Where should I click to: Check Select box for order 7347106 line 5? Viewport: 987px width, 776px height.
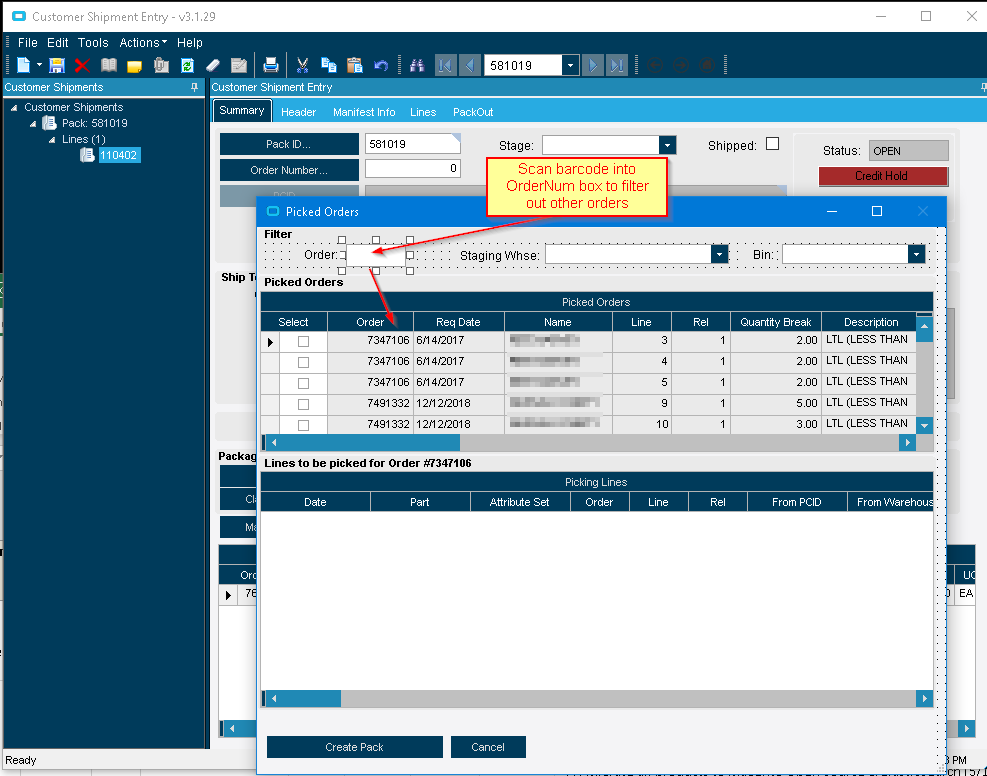click(x=303, y=383)
